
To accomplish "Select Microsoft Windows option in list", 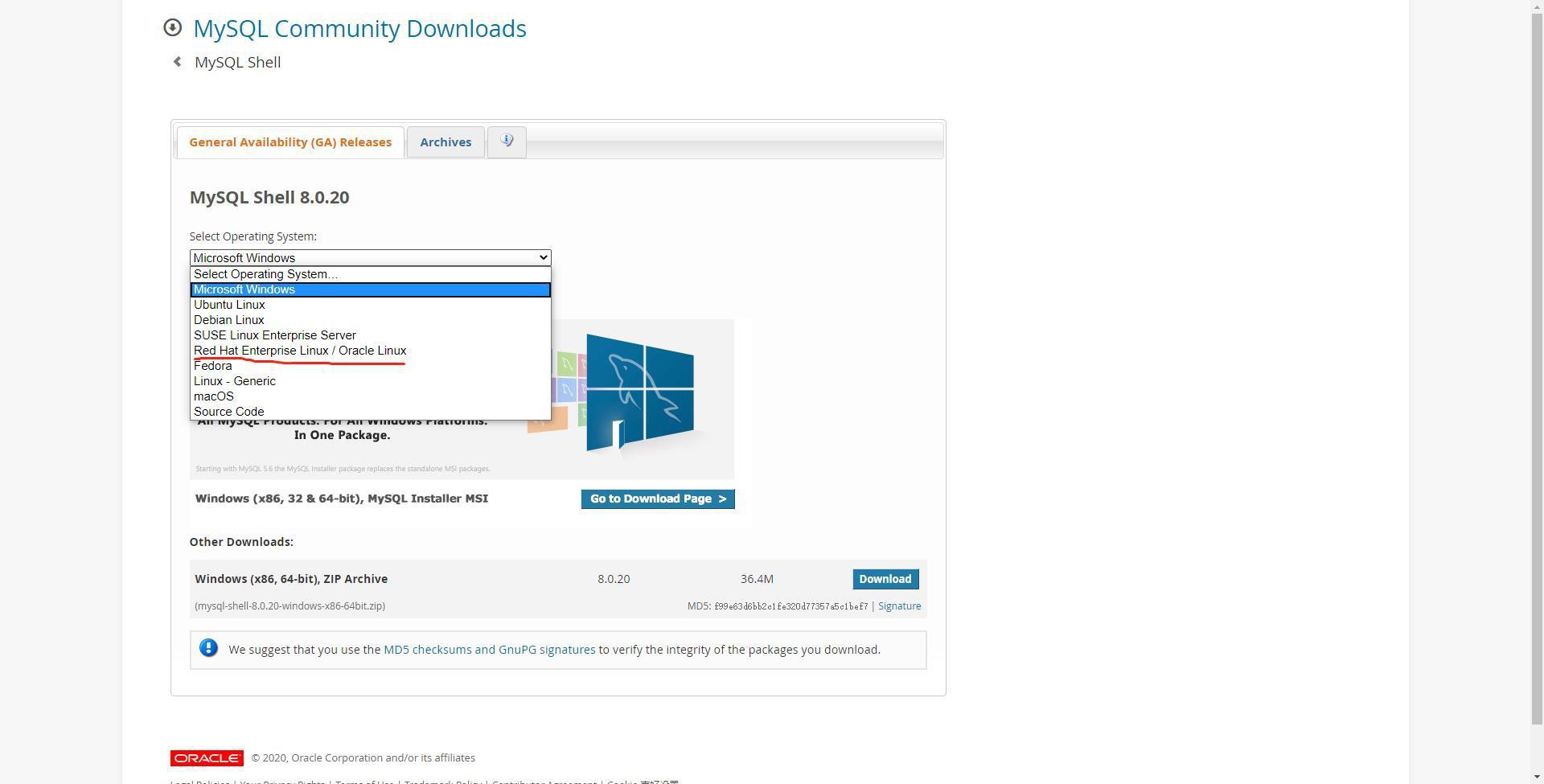I will (x=370, y=289).
